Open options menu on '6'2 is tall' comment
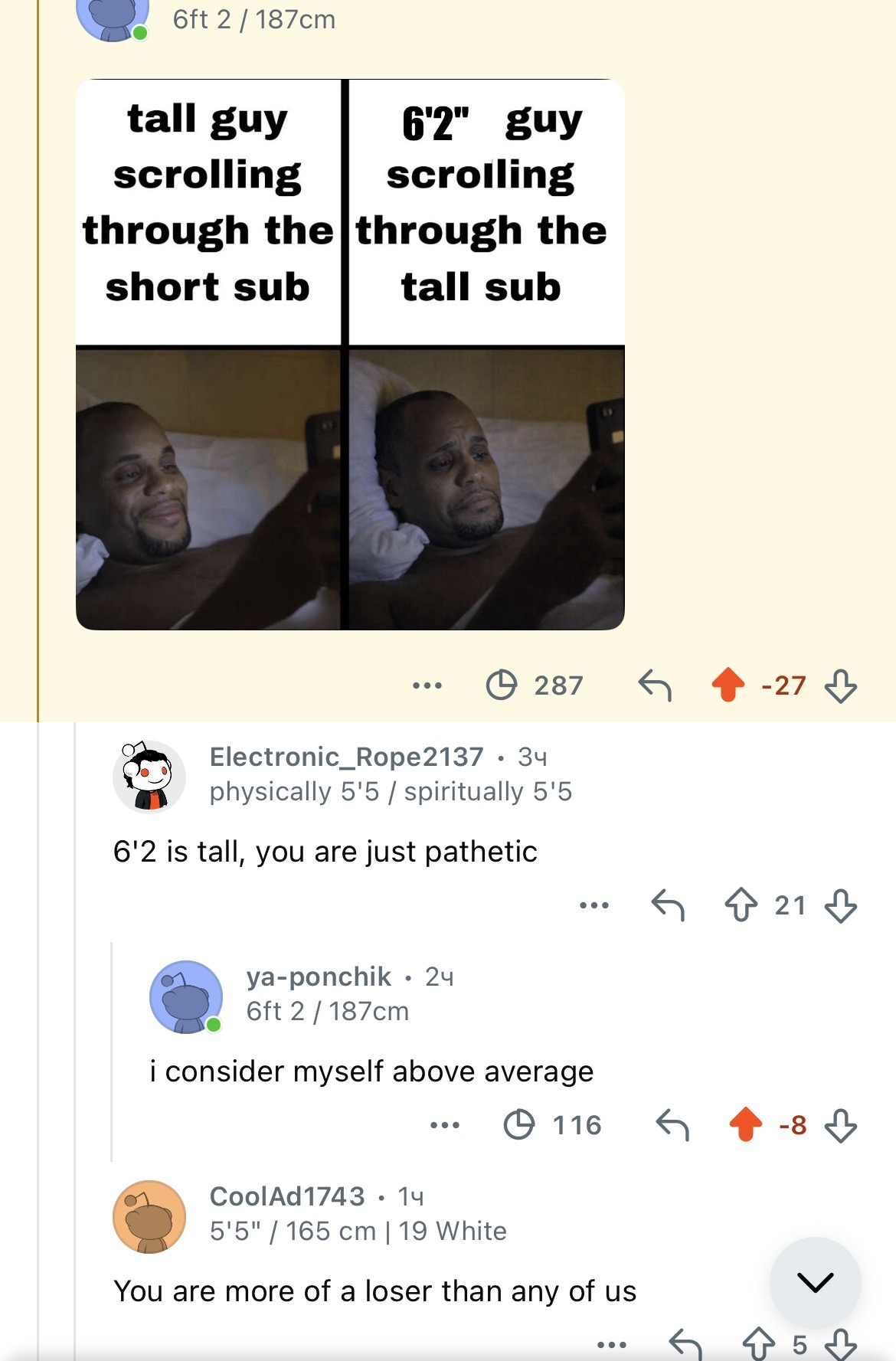 pos(594,905)
